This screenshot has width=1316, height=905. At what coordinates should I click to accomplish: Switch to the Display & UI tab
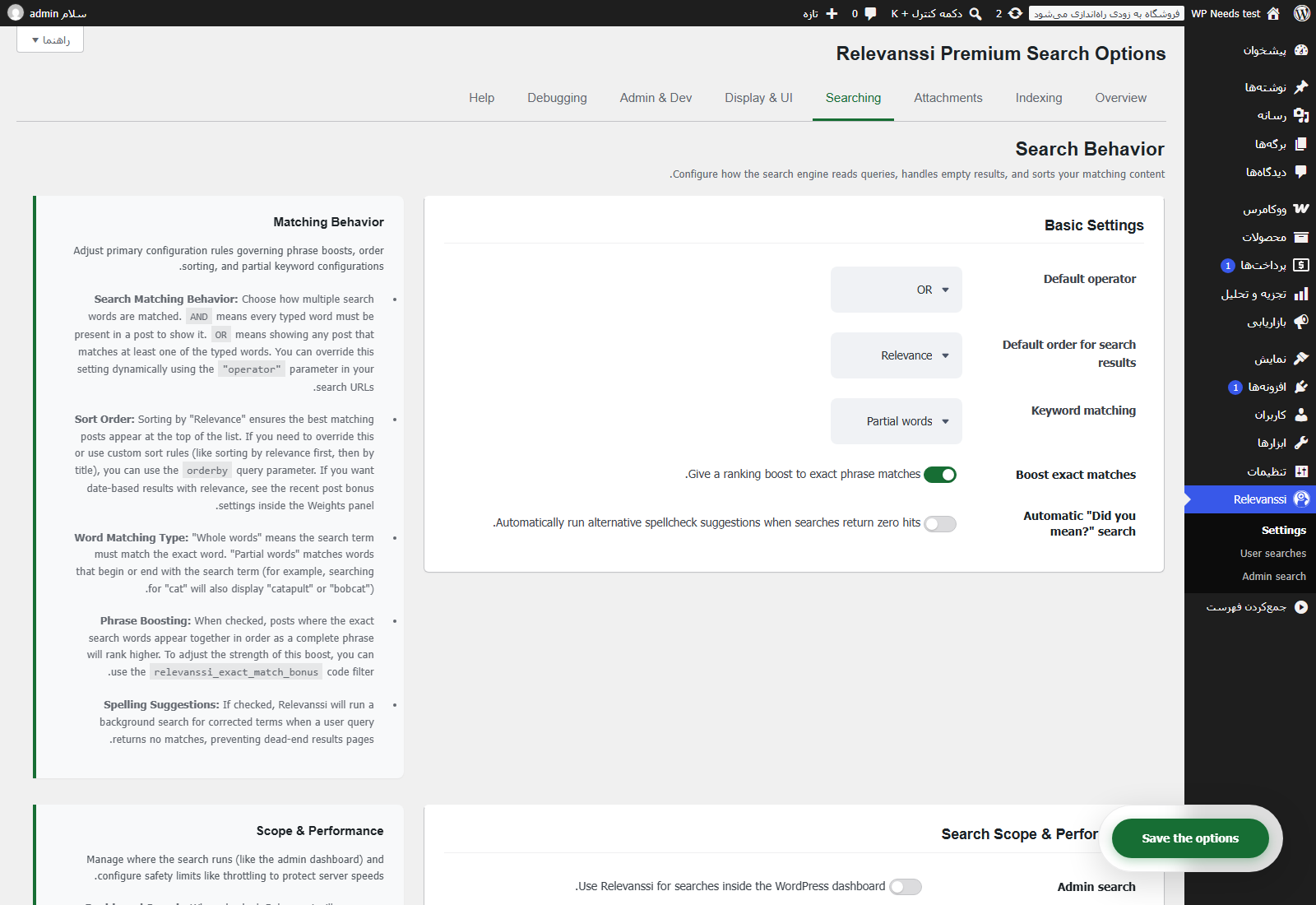click(758, 98)
